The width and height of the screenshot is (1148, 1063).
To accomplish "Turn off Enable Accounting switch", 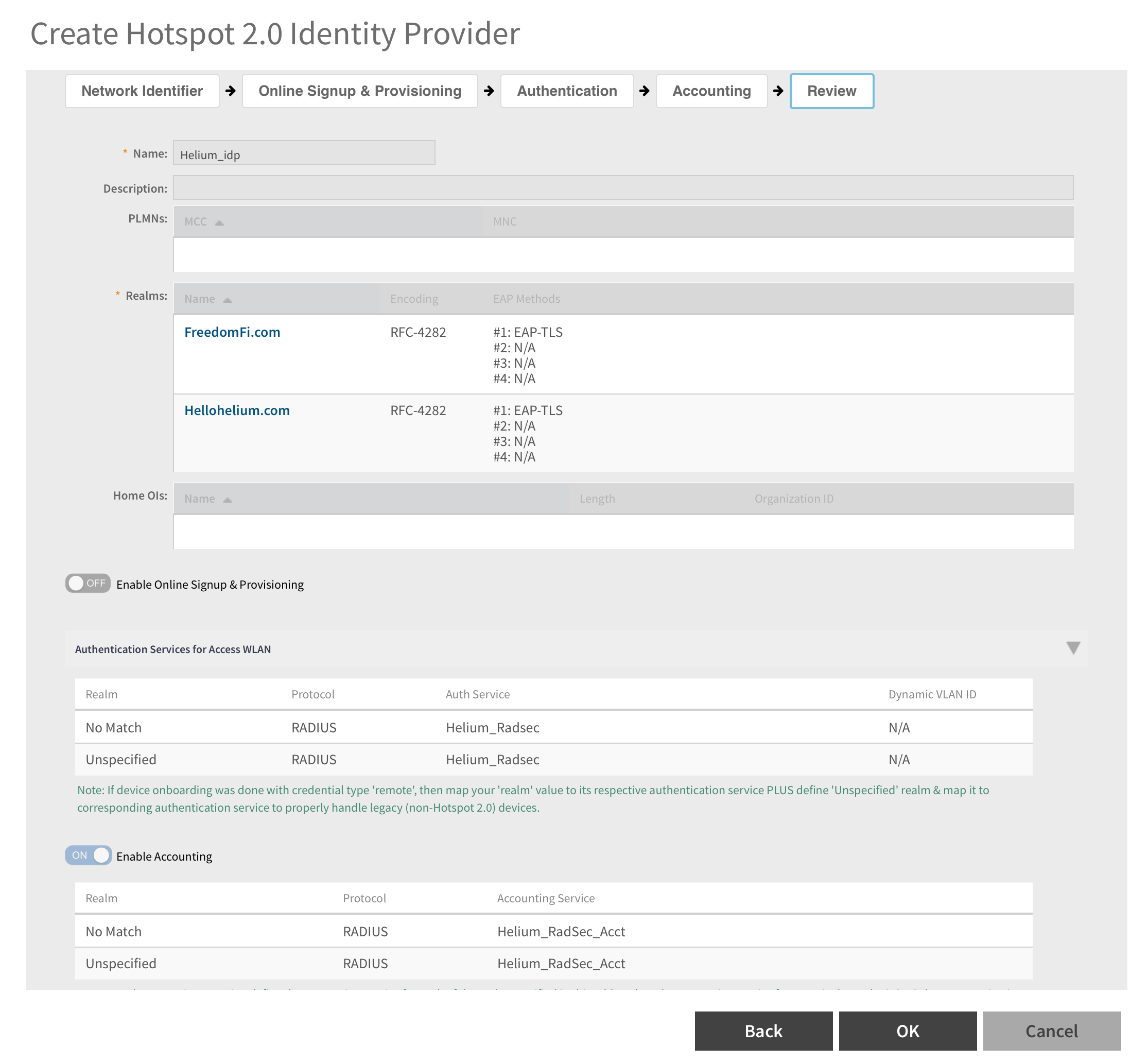I will pyautogui.click(x=88, y=855).
